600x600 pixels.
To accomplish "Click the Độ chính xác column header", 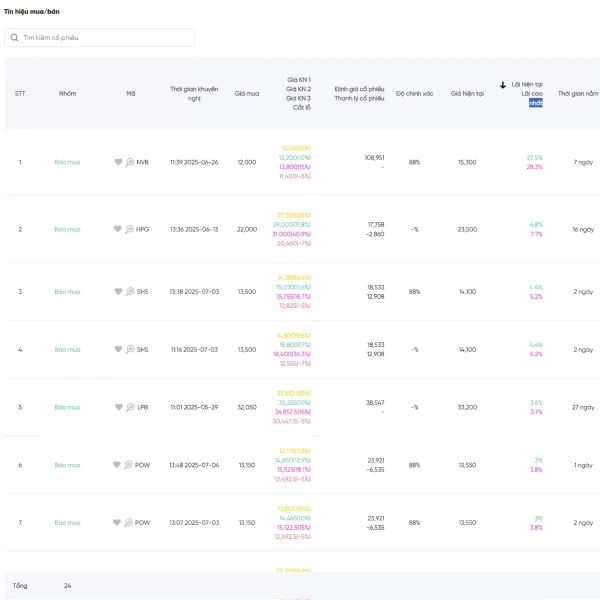I will 414,93.
